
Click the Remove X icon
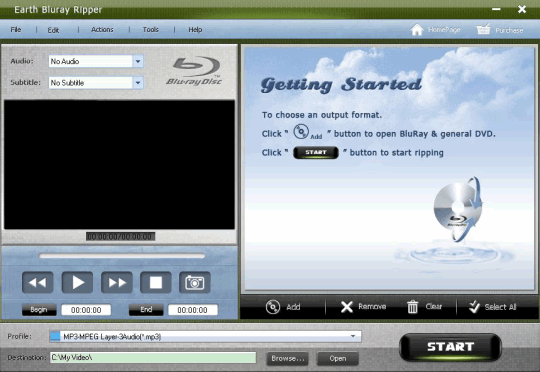click(x=347, y=307)
